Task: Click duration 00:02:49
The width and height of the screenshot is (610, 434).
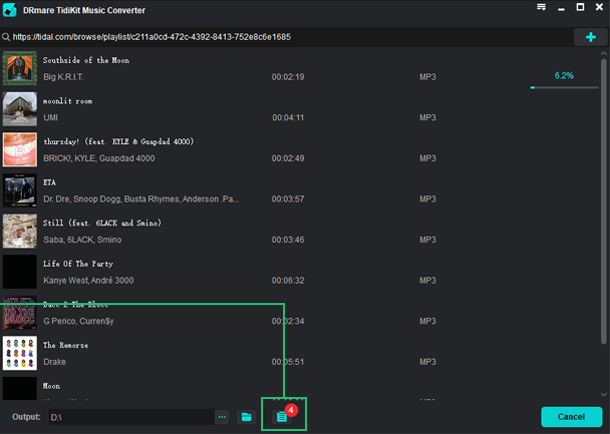Action: pos(288,158)
